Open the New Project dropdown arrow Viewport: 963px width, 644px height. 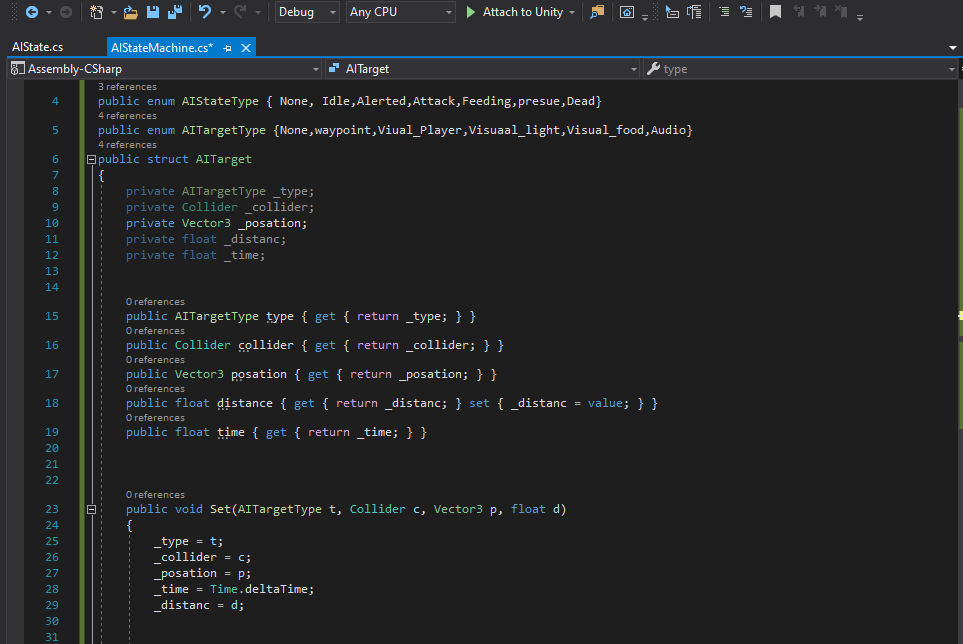[114, 12]
